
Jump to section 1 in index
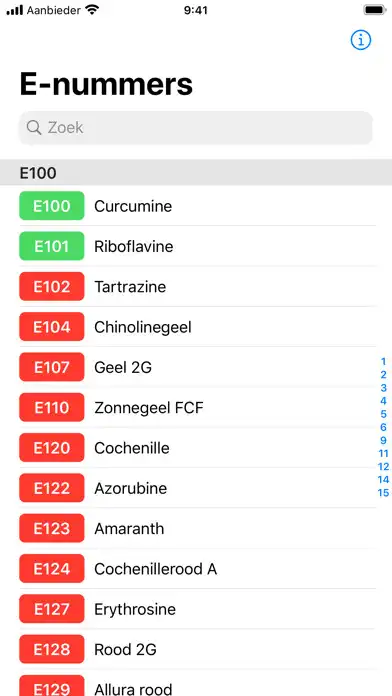tap(384, 362)
